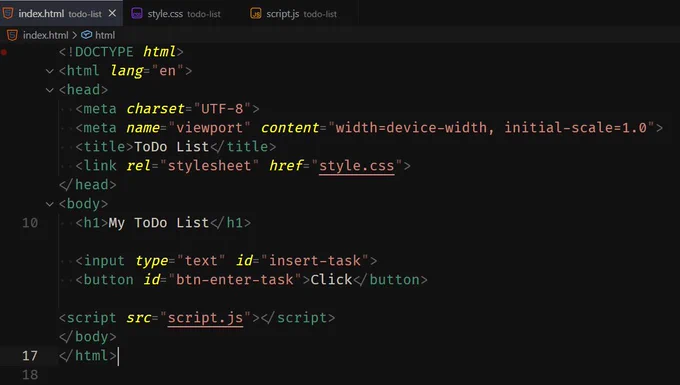Click line number 18 in gutter
The height and width of the screenshot is (385, 680).
point(30,375)
